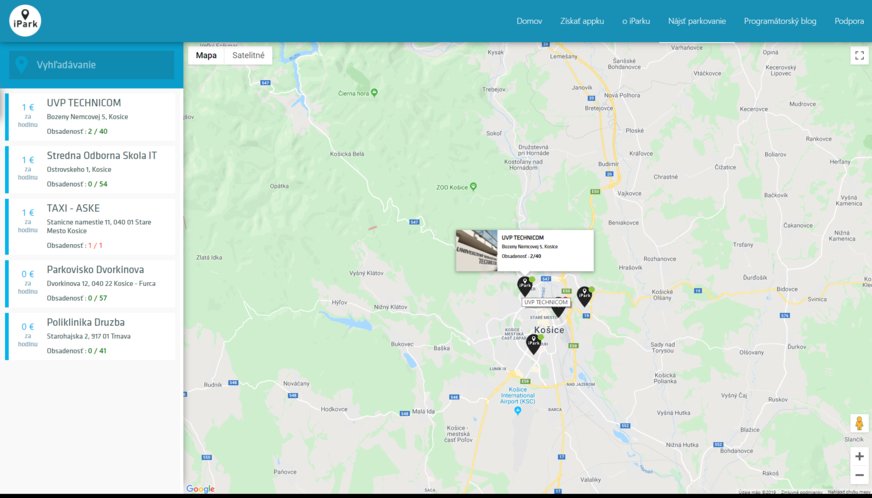The height and width of the screenshot is (498, 872).
Task: Toggle fullscreen view of the map
Action: click(x=859, y=56)
